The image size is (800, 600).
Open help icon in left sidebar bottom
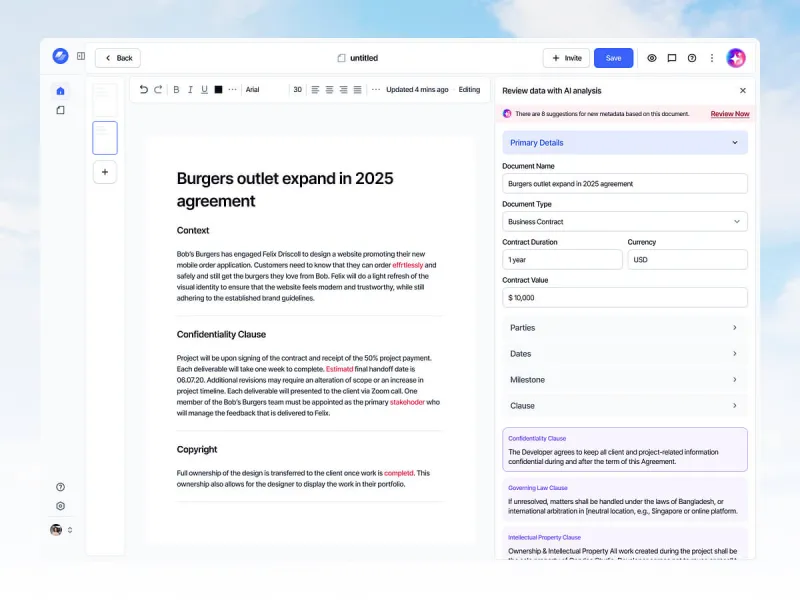point(60,487)
